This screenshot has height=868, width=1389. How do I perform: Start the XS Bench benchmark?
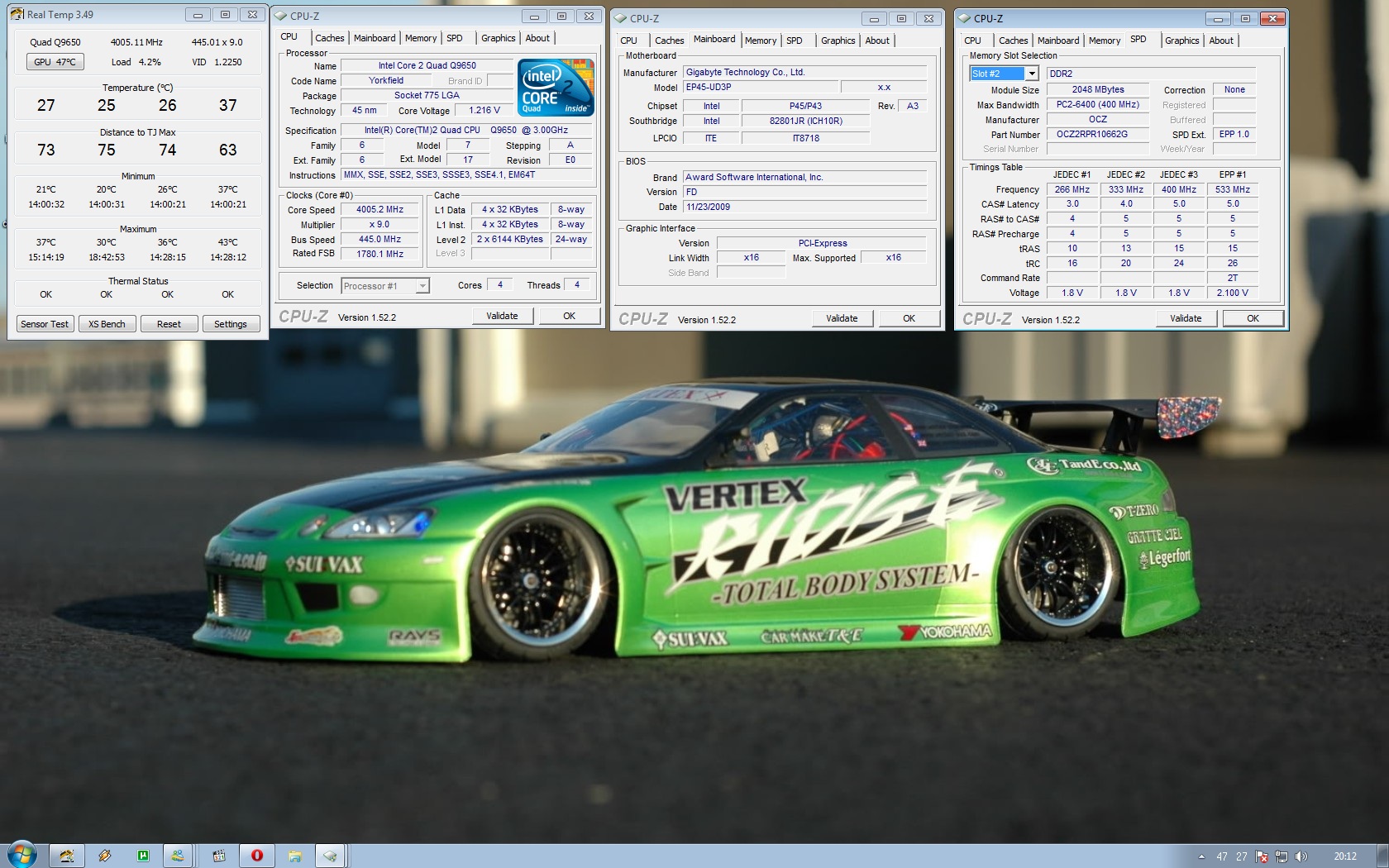coord(107,324)
